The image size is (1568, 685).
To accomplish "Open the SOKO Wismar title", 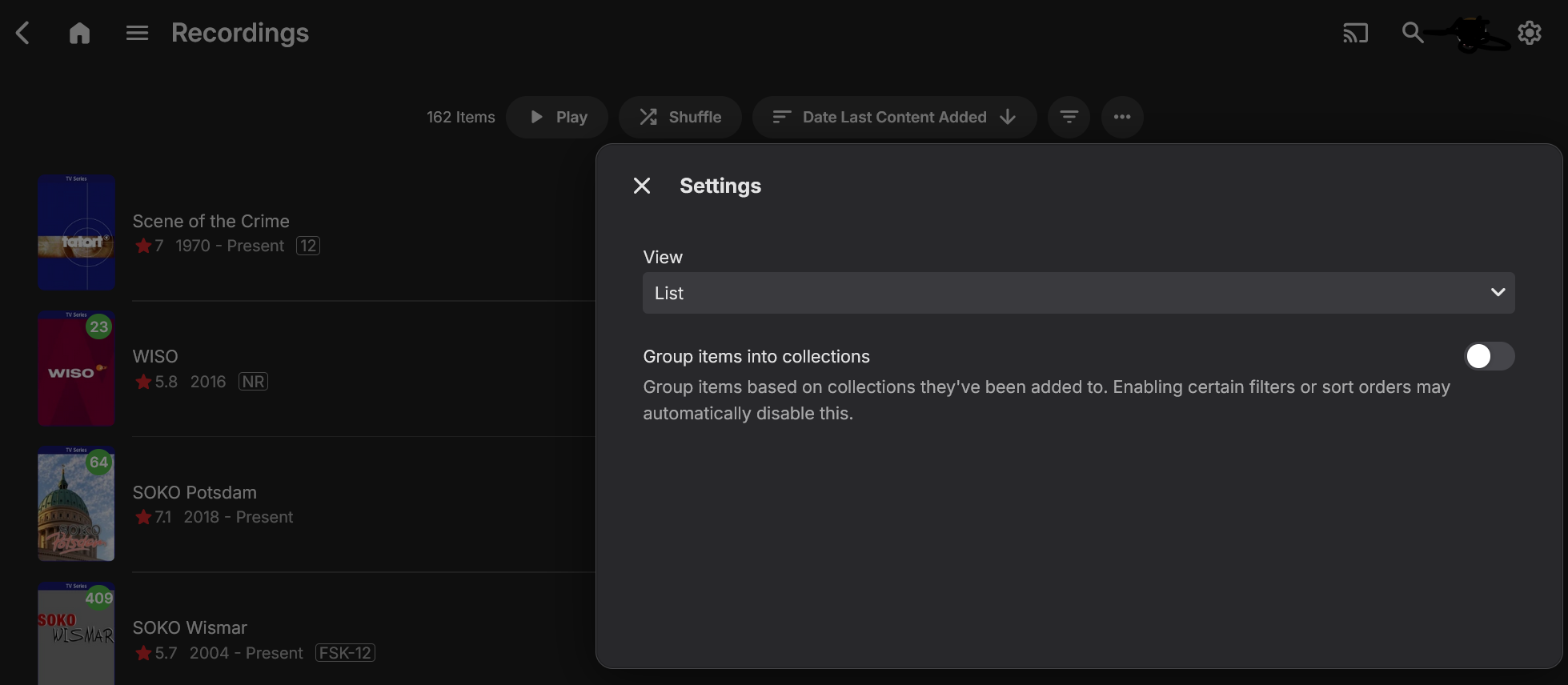I will 190,627.
